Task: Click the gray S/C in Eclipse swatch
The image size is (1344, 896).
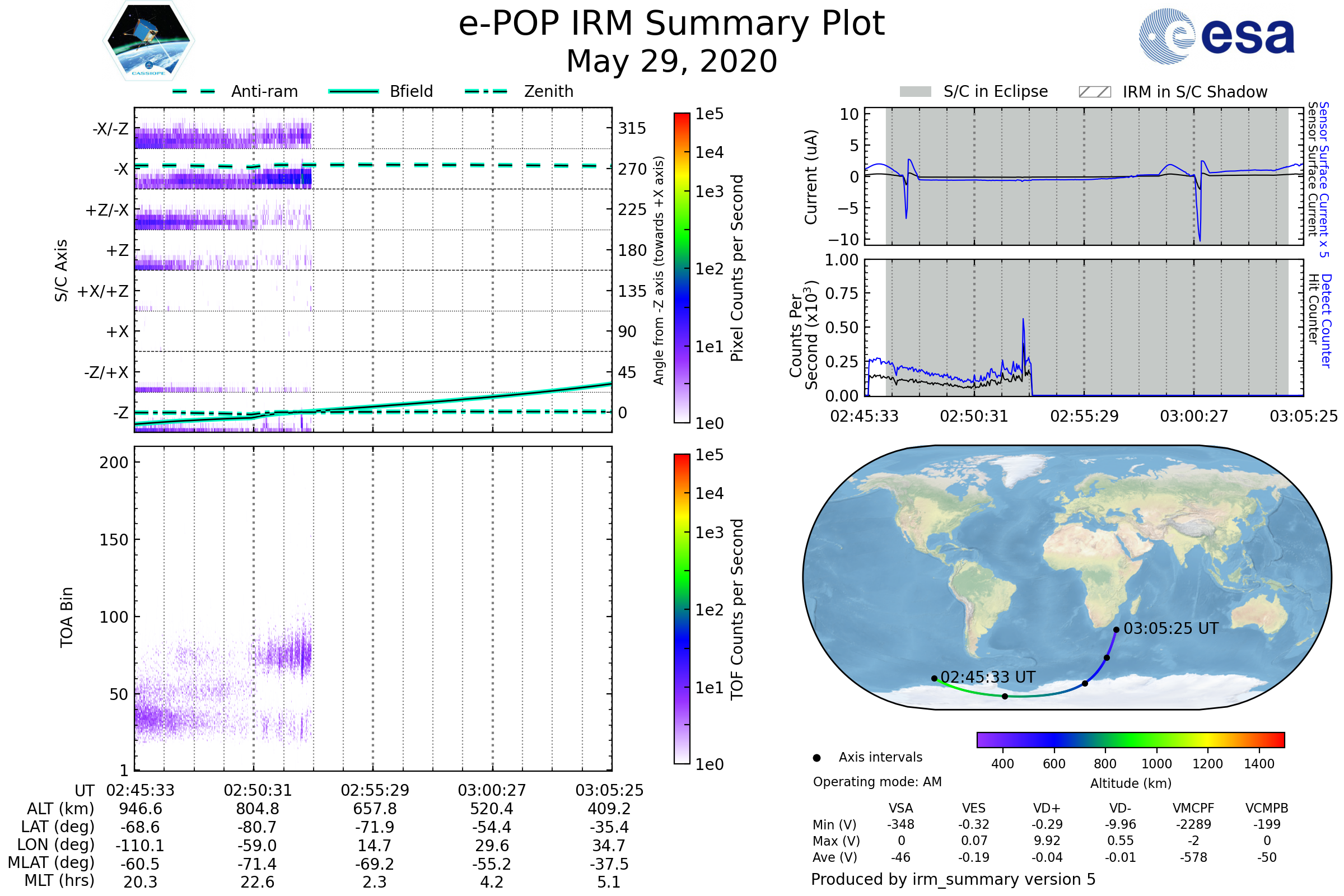Action: point(915,92)
